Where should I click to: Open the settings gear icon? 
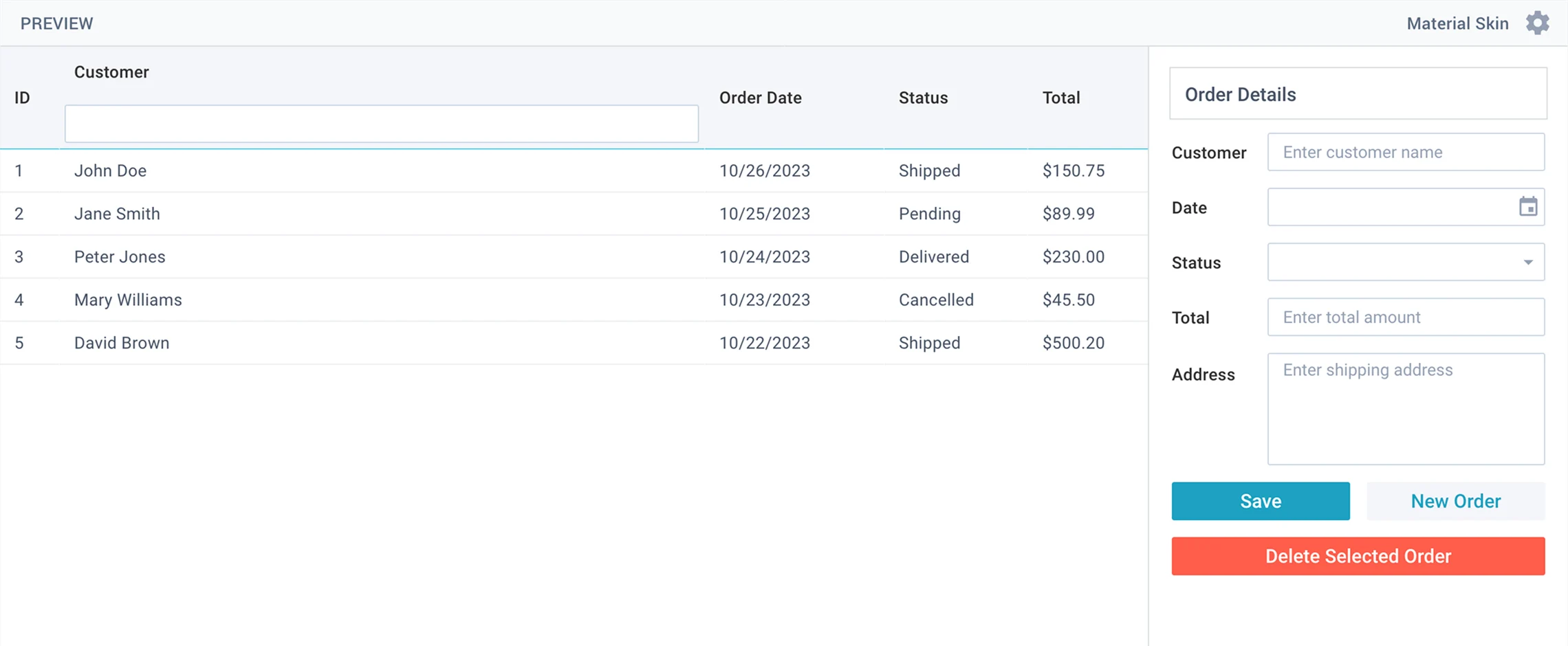click(1537, 23)
